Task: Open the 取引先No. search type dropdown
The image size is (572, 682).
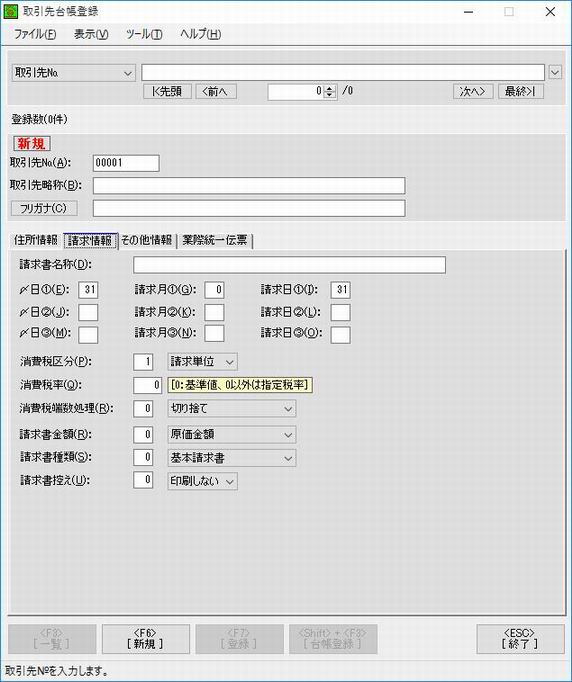Action: coord(74,73)
